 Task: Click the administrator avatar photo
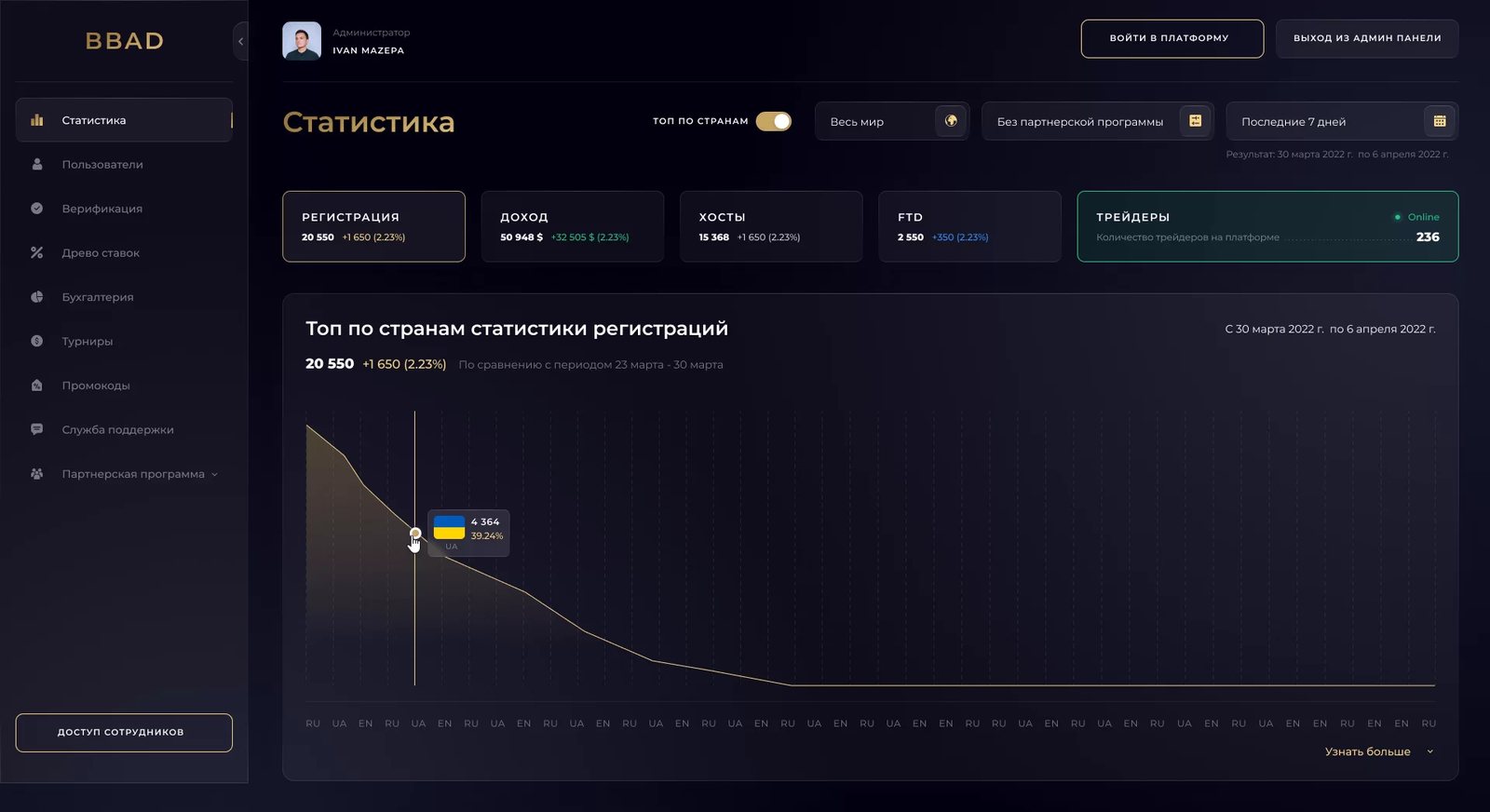[302, 41]
